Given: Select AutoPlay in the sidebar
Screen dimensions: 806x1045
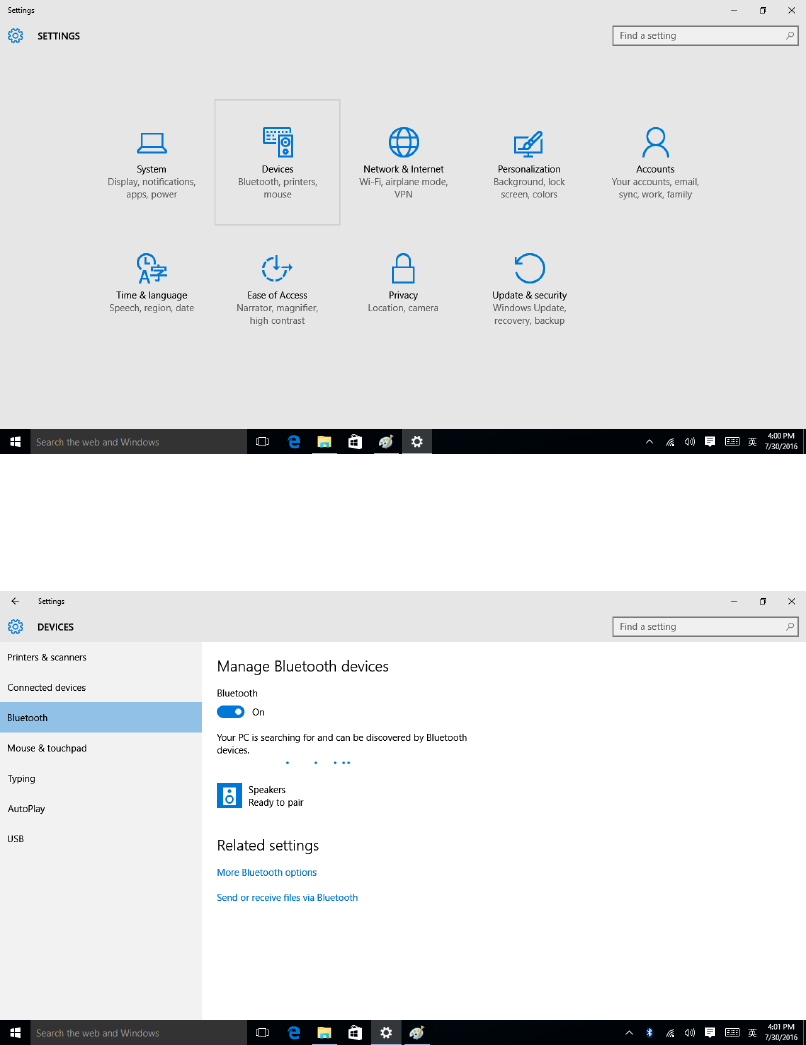Looking at the screenshot, I should click(x=101, y=808).
